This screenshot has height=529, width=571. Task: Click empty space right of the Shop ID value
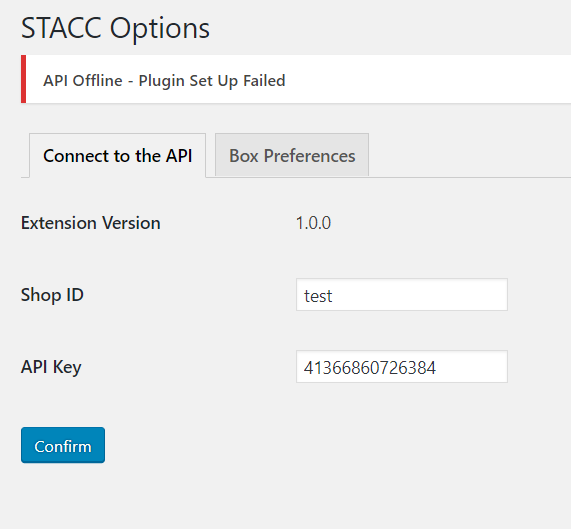coord(419,295)
